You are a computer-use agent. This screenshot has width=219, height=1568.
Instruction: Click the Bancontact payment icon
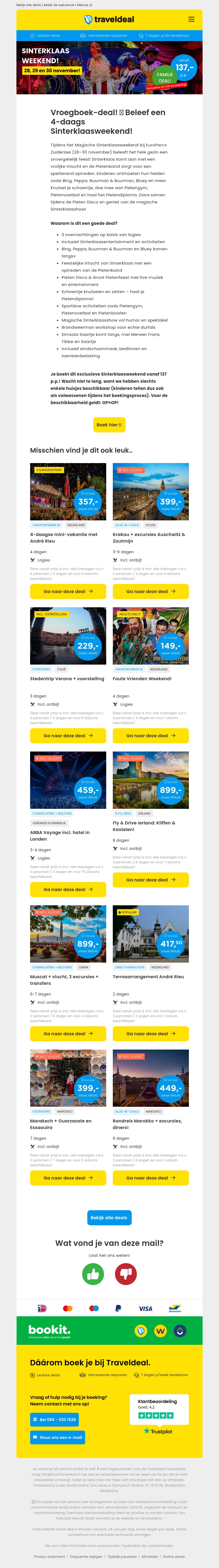[175, 1308]
